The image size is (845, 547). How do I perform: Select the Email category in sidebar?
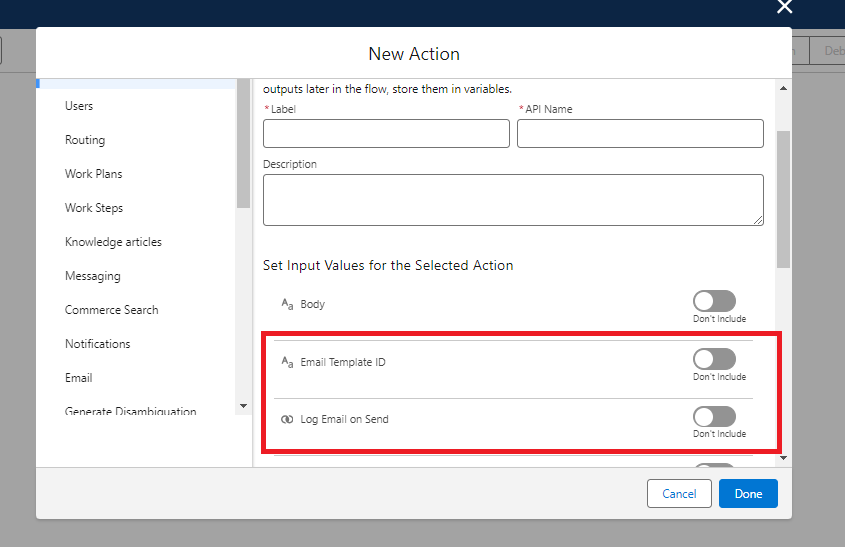(x=79, y=378)
